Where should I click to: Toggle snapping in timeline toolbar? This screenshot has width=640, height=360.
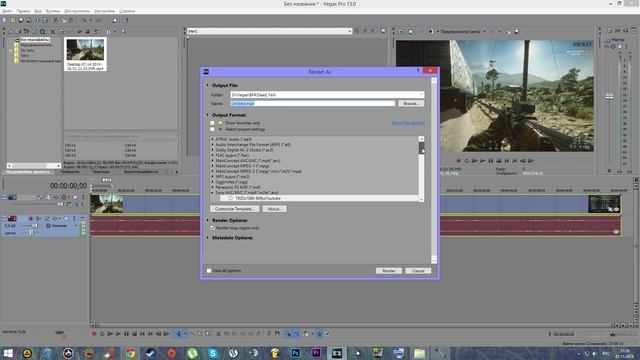tap(288, 334)
